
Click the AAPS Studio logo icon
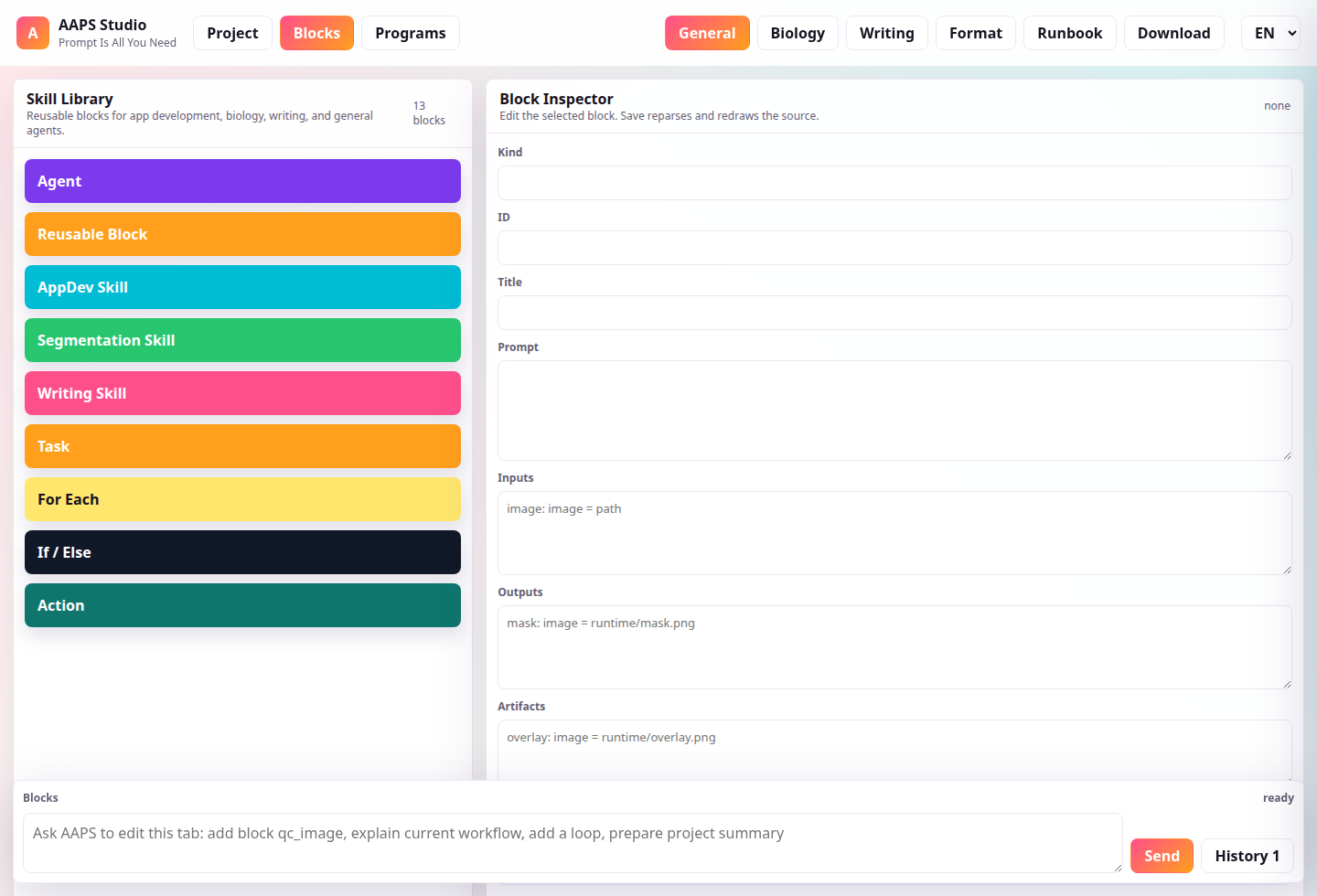[x=33, y=33]
